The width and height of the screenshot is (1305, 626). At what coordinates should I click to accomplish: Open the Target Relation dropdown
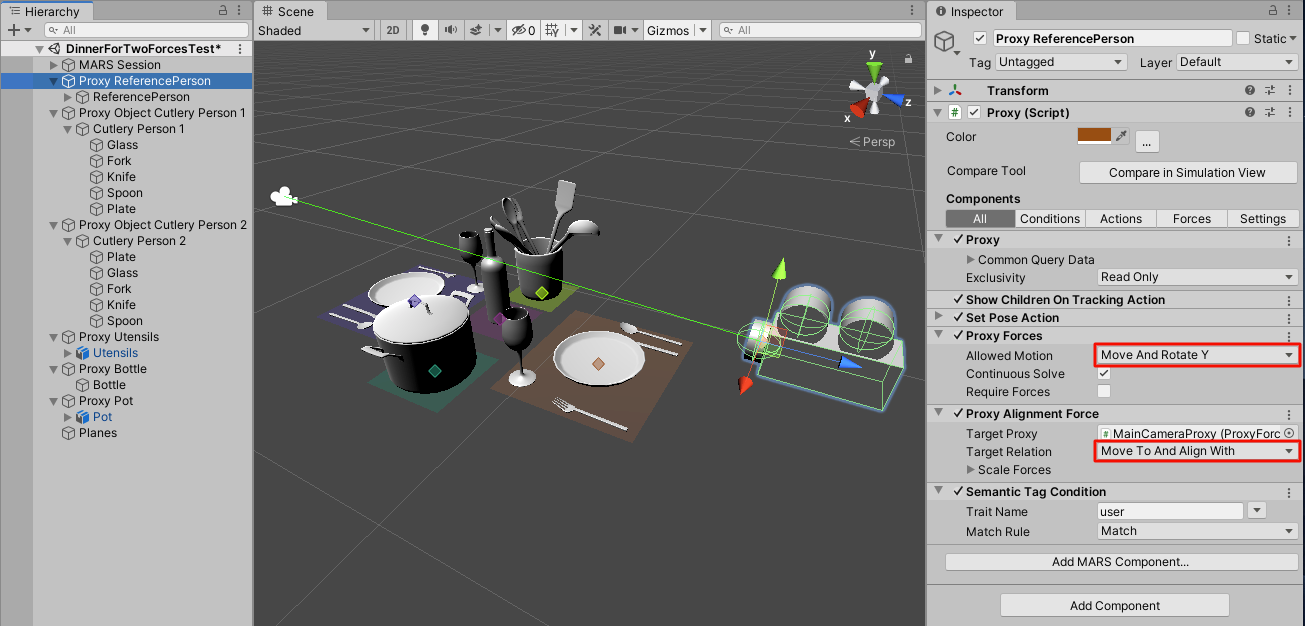click(x=1197, y=451)
